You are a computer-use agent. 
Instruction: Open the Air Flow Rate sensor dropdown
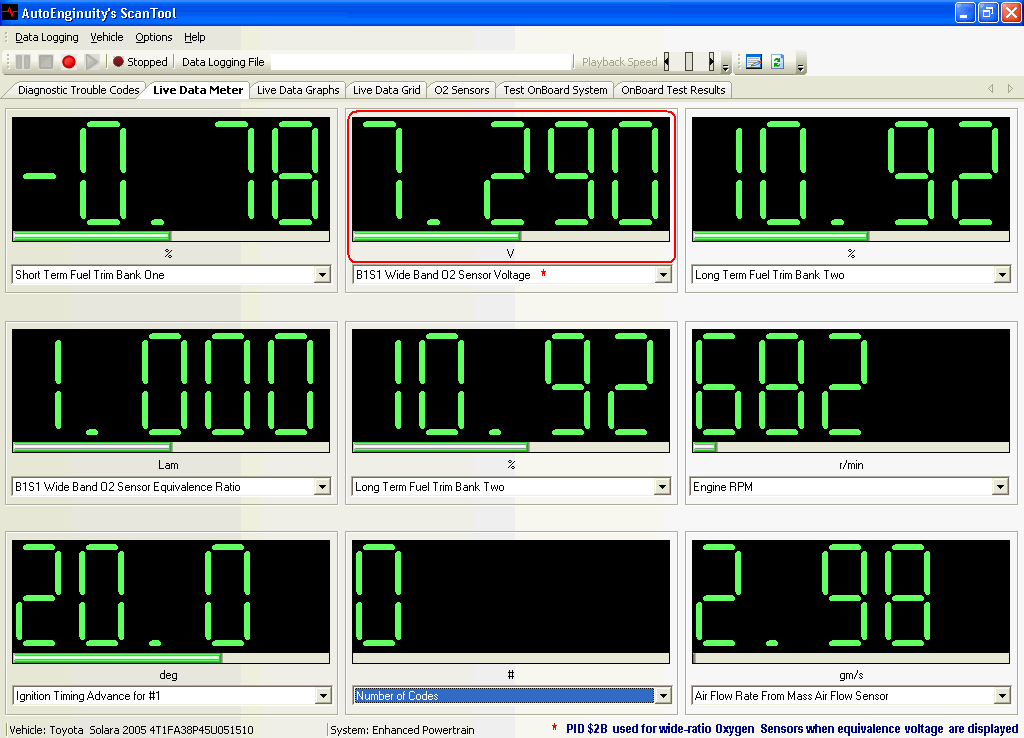(1000, 696)
